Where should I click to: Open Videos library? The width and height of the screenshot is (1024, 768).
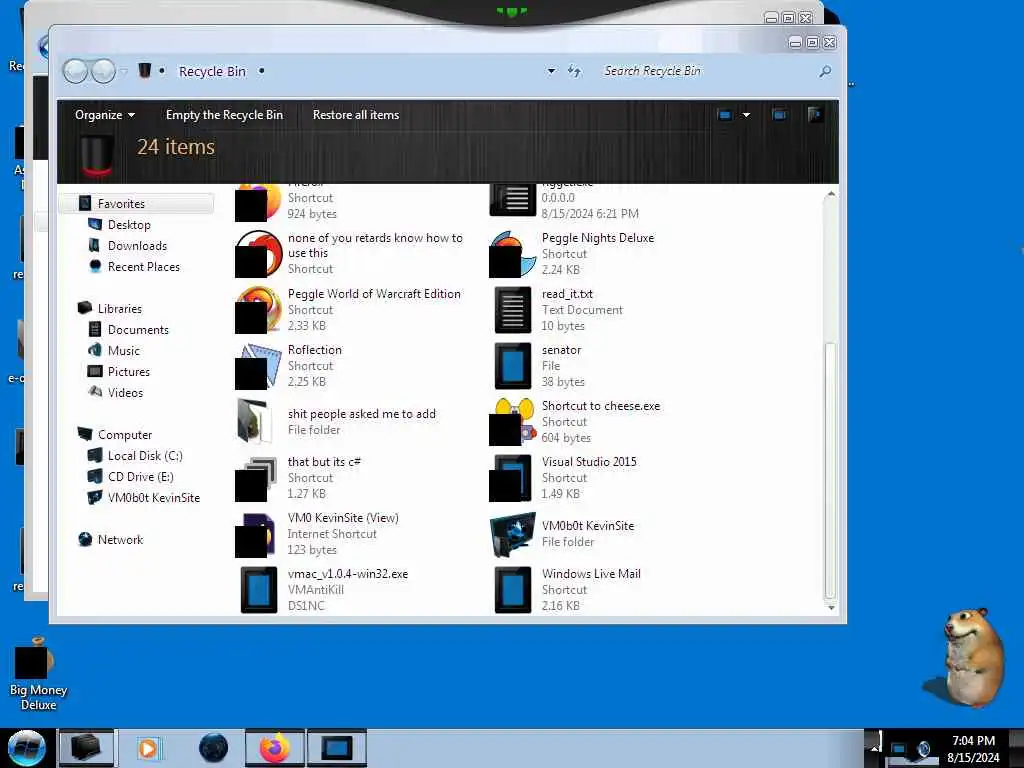tap(125, 392)
